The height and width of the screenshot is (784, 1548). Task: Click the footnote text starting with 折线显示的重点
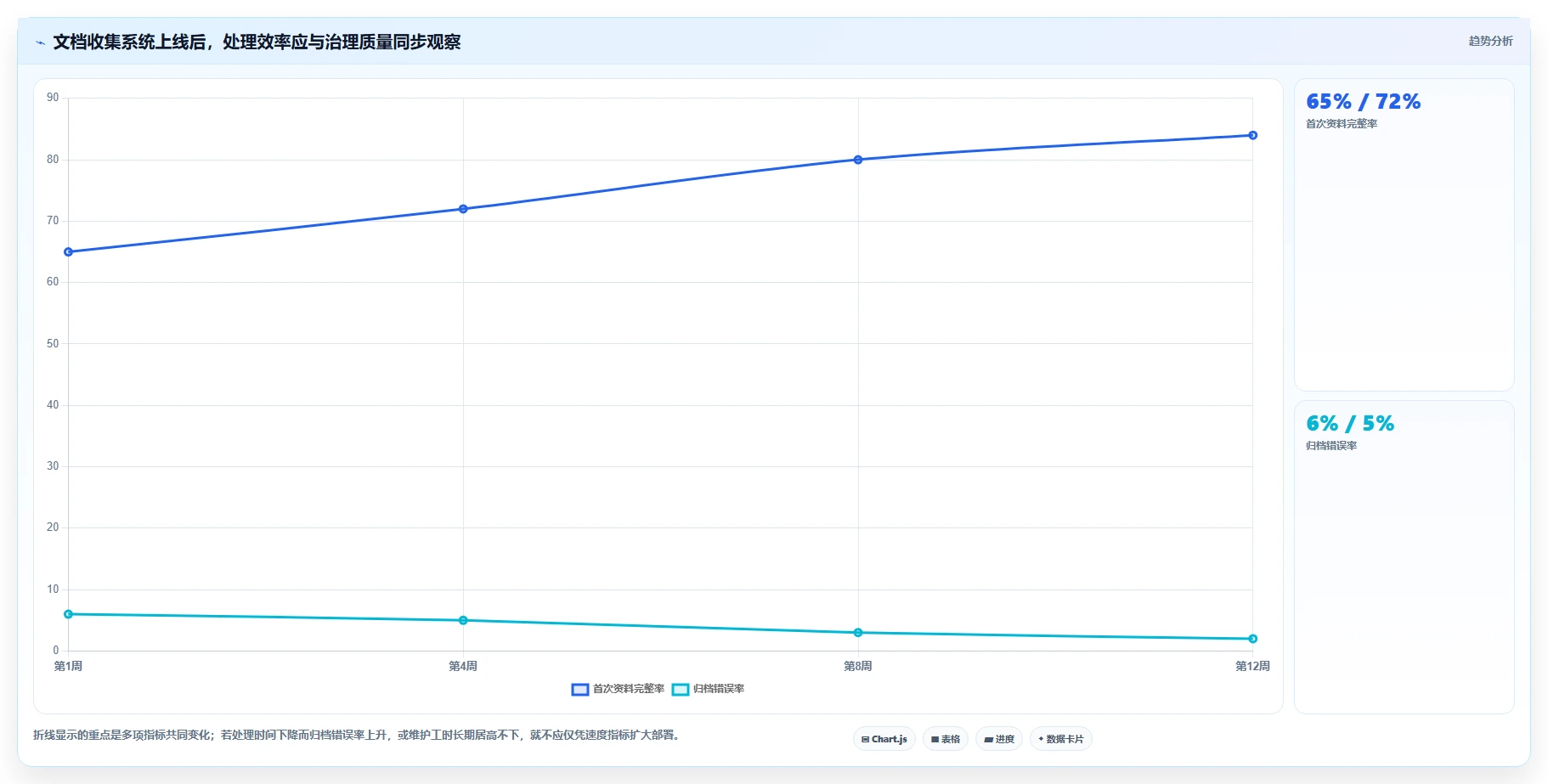tap(356, 735)
